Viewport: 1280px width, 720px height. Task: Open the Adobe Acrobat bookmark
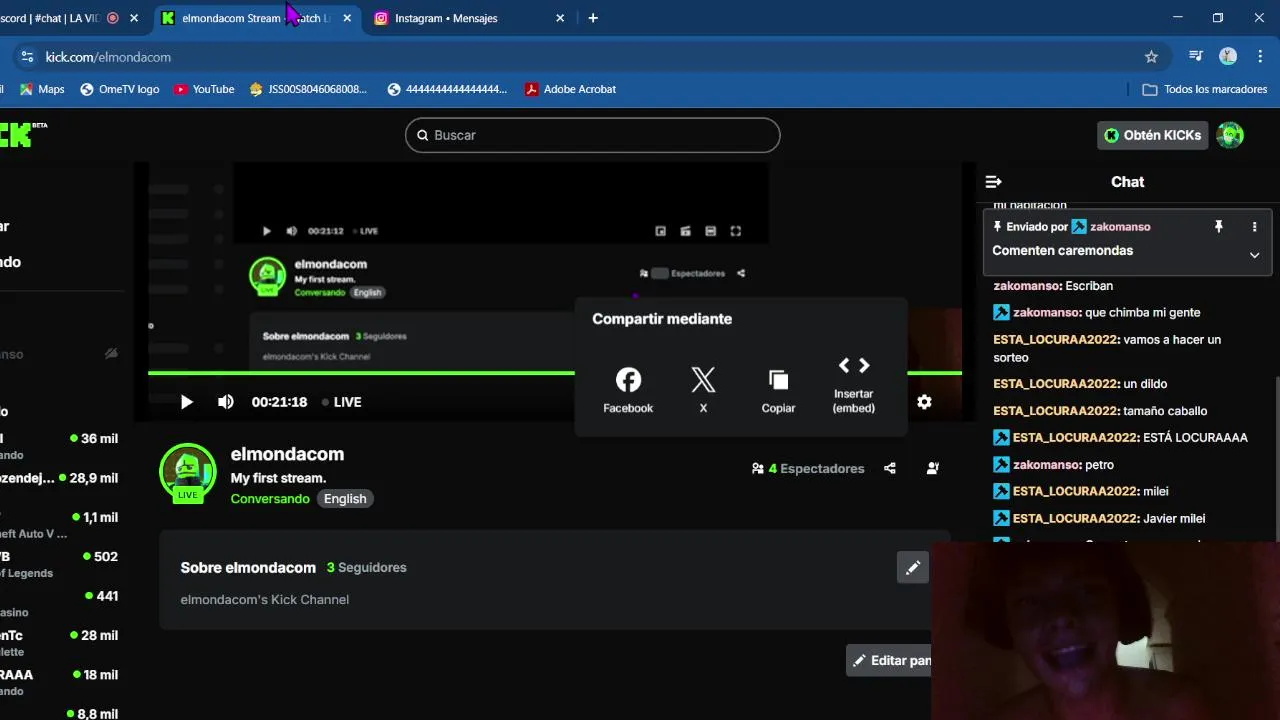571,89
